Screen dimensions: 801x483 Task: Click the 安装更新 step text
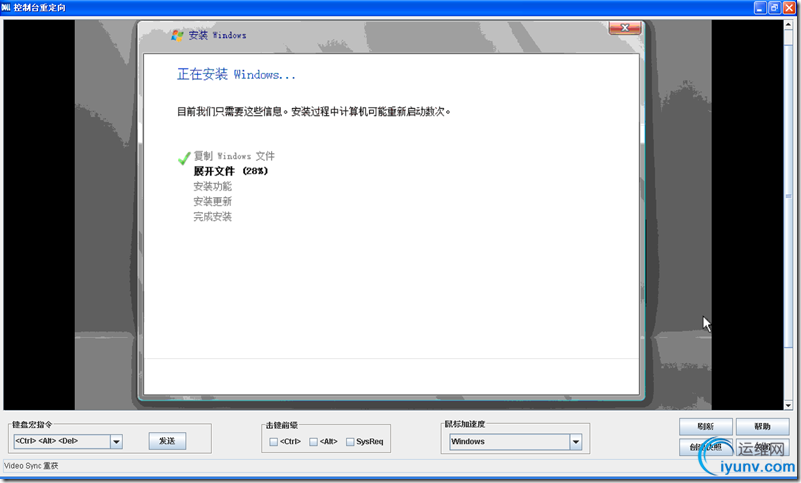click(x=213, y=201)
